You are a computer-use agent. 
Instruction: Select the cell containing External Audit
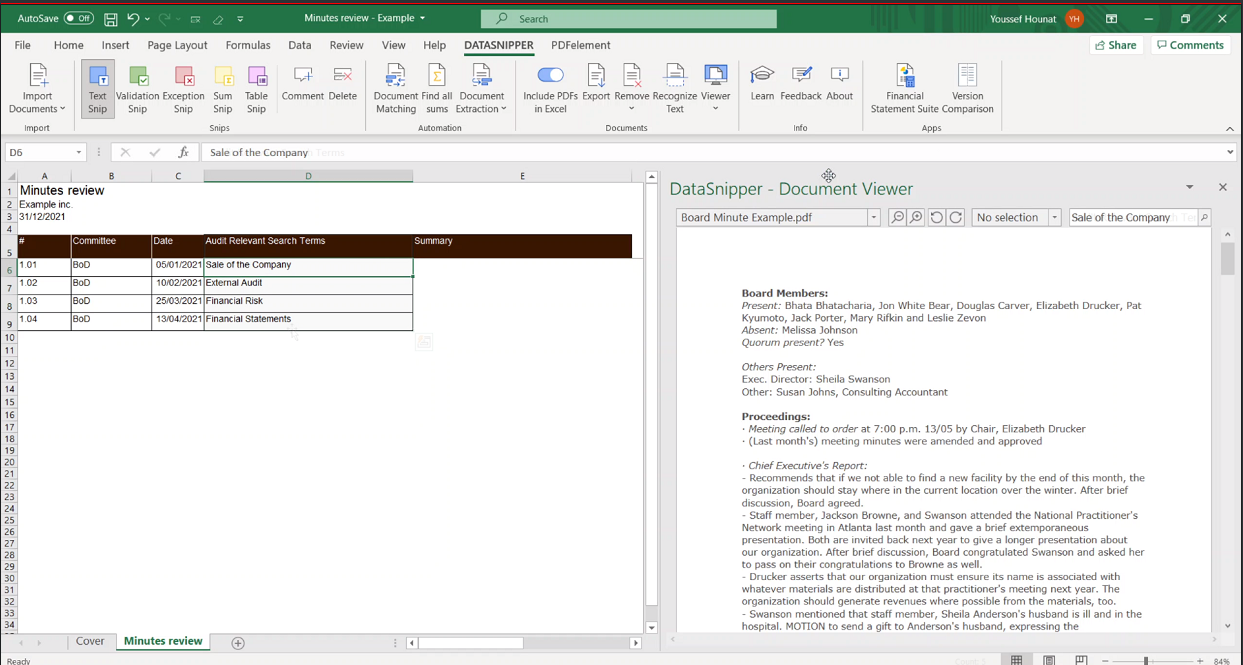308,285
